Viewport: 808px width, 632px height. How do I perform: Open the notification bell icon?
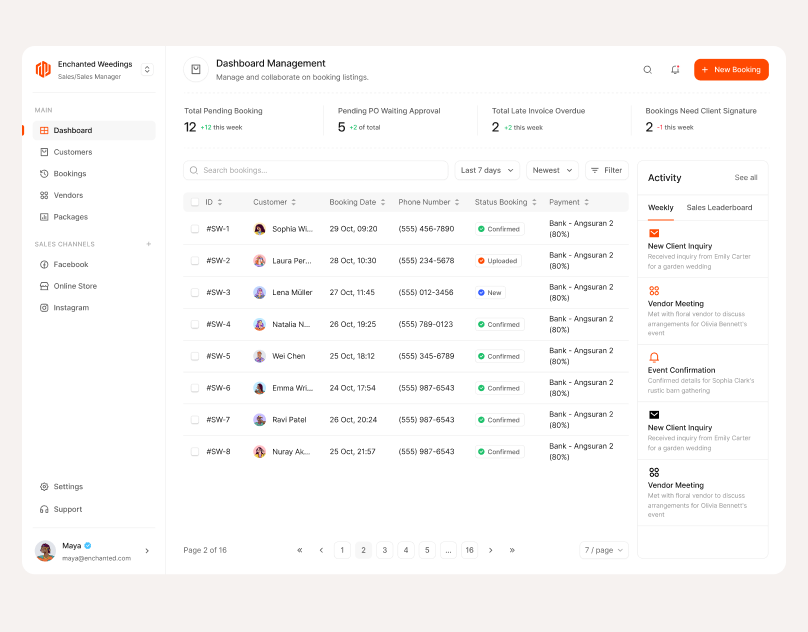[675, 69]
